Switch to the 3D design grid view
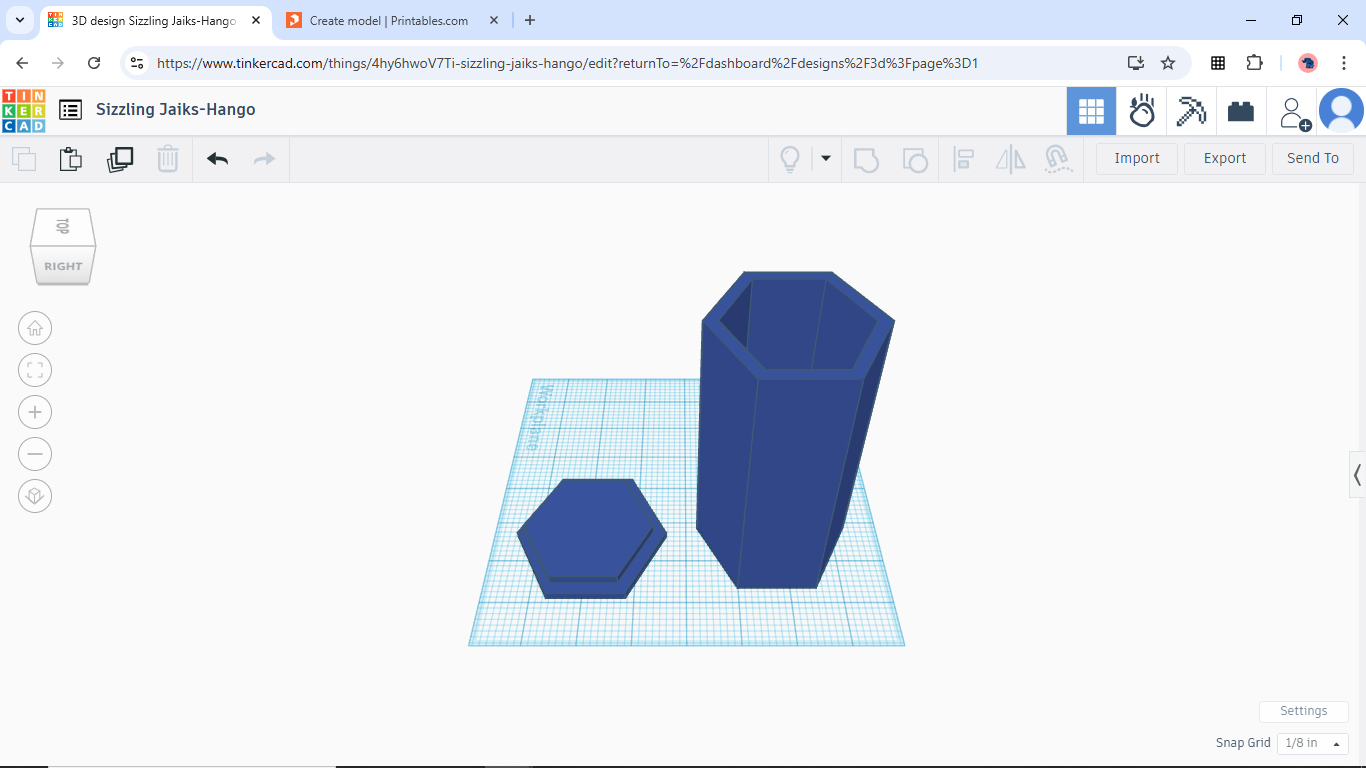Image resolution: width=1366 pixels, height=768 pixels. 1091,110
